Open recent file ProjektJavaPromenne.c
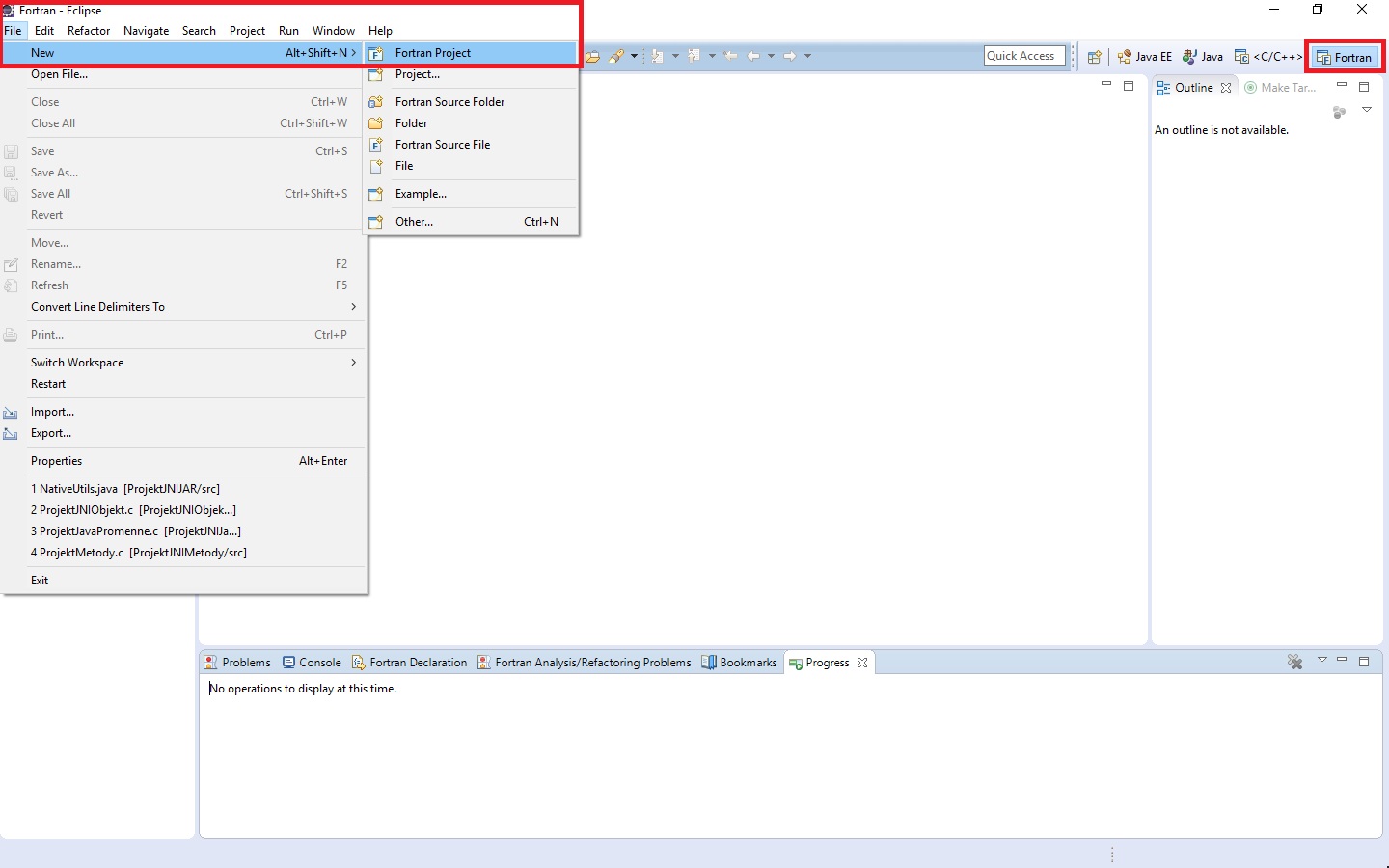The height and width of the screenshot is (868, 1389). [183, 531]
